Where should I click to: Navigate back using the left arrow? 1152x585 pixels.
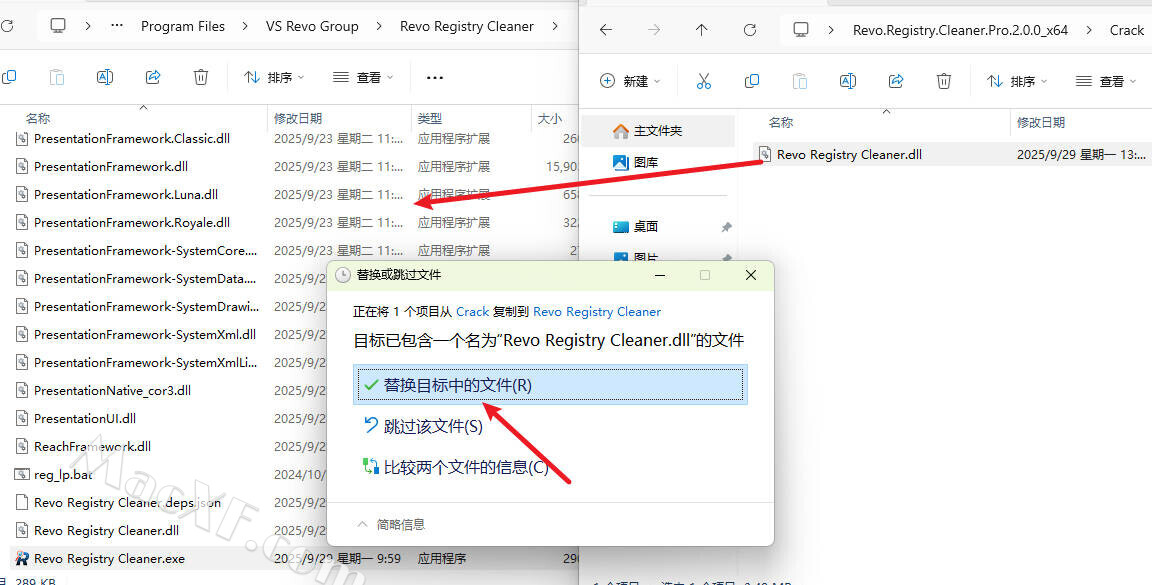[x=606, y=30]
